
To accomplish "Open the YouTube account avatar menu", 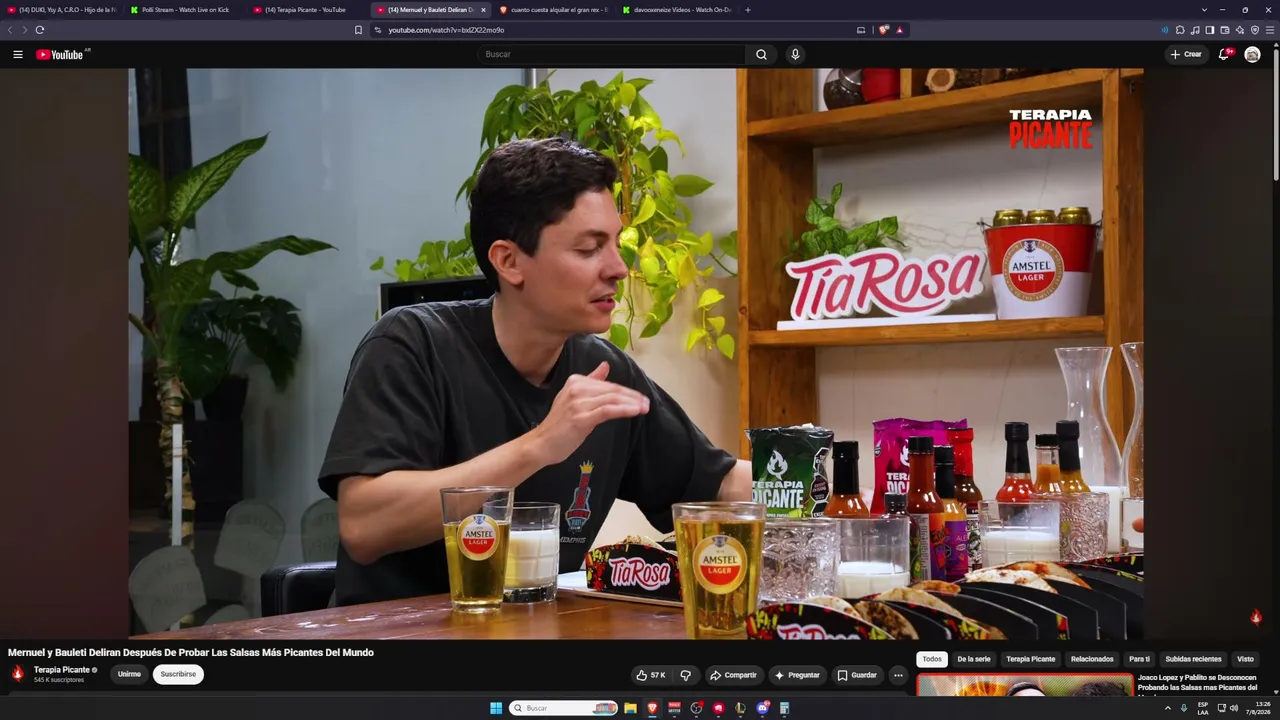I will [x=1252, y=54].
